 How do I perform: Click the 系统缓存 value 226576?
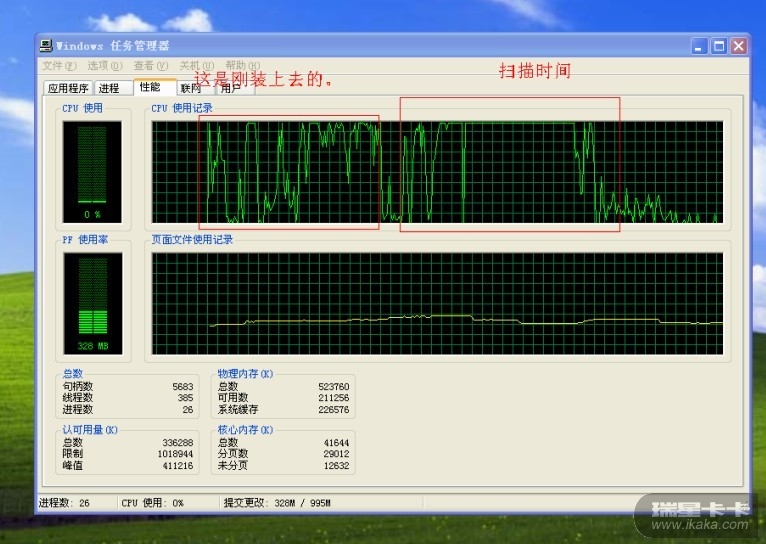(x=334, y=410)
